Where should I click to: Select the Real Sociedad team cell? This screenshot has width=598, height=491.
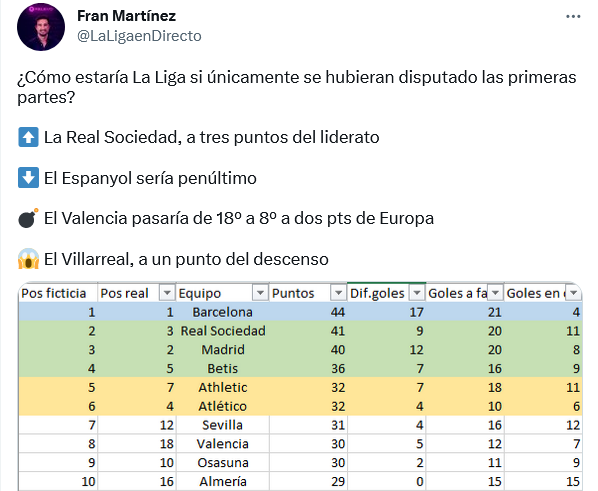tap(223, 331)
